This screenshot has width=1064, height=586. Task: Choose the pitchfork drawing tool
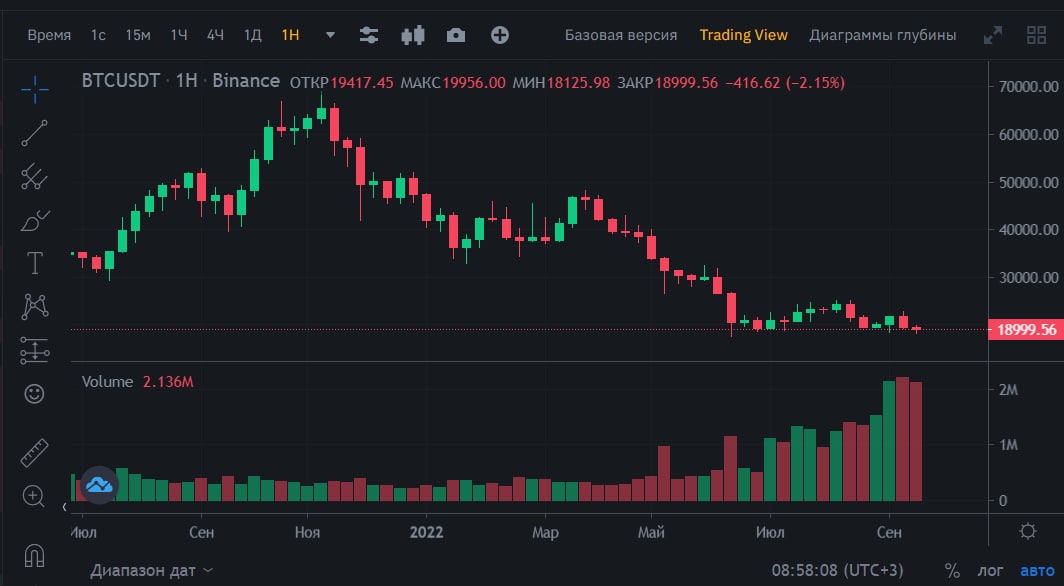point(34,176)
